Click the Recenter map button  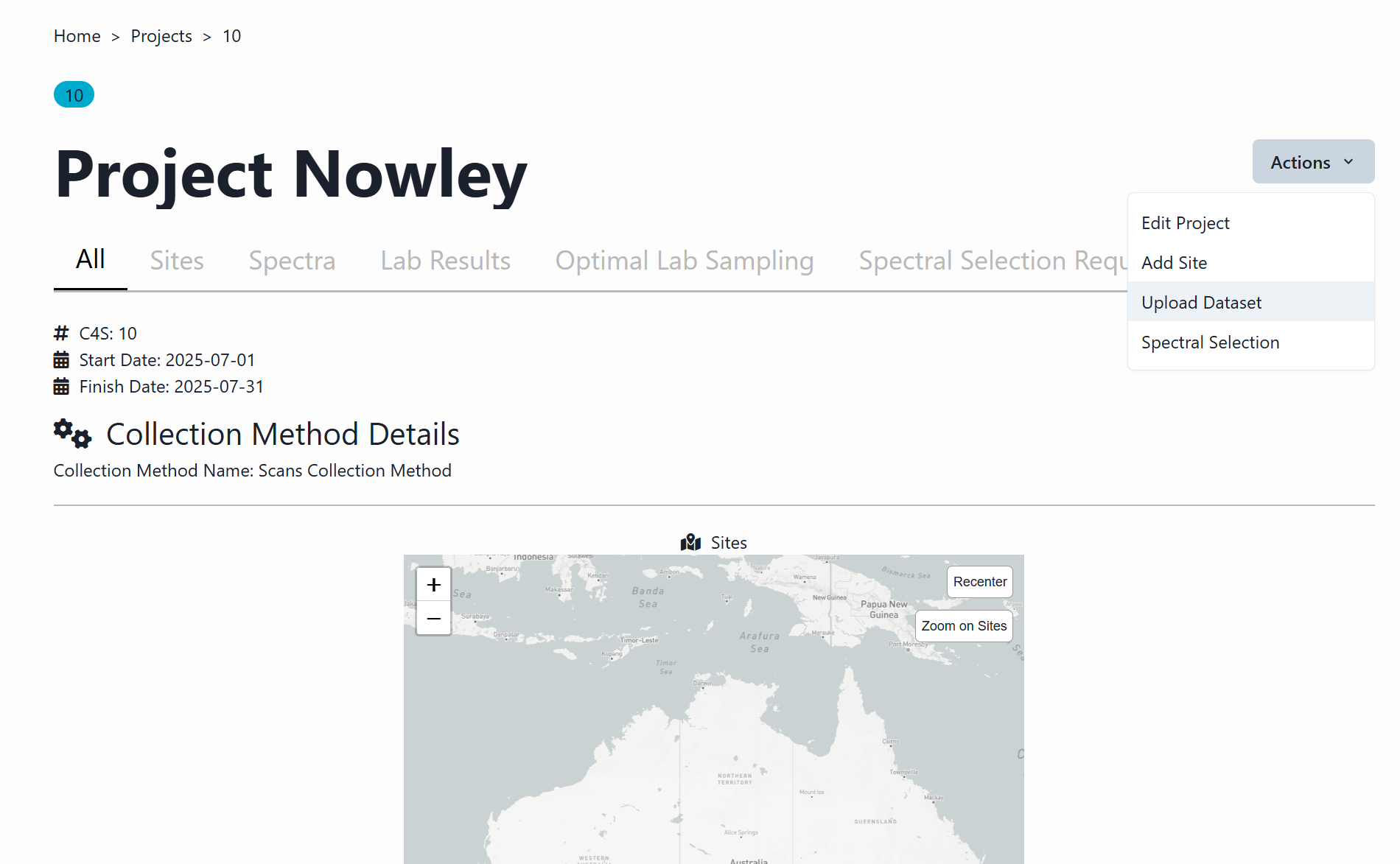[x=979, y=582]
